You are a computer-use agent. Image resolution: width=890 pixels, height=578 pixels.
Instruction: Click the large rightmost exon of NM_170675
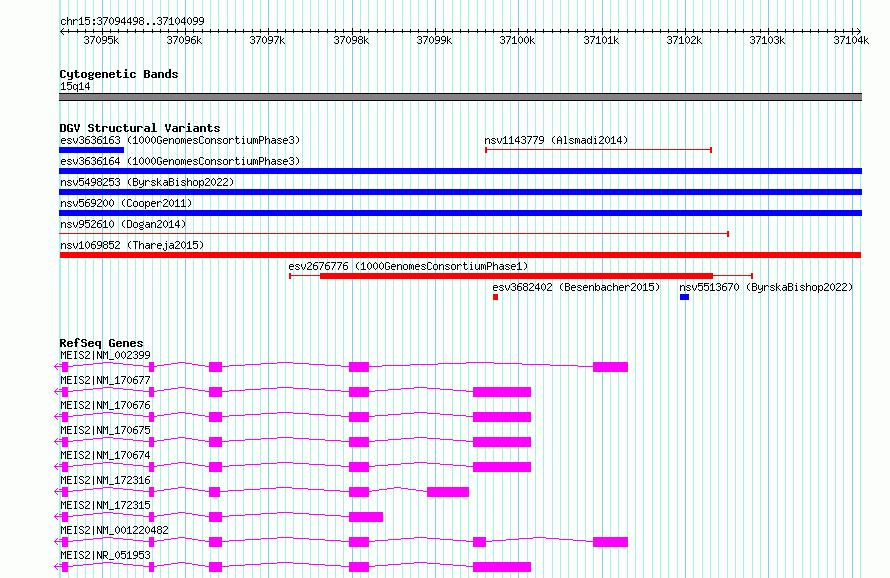click(x=502, y=442)
